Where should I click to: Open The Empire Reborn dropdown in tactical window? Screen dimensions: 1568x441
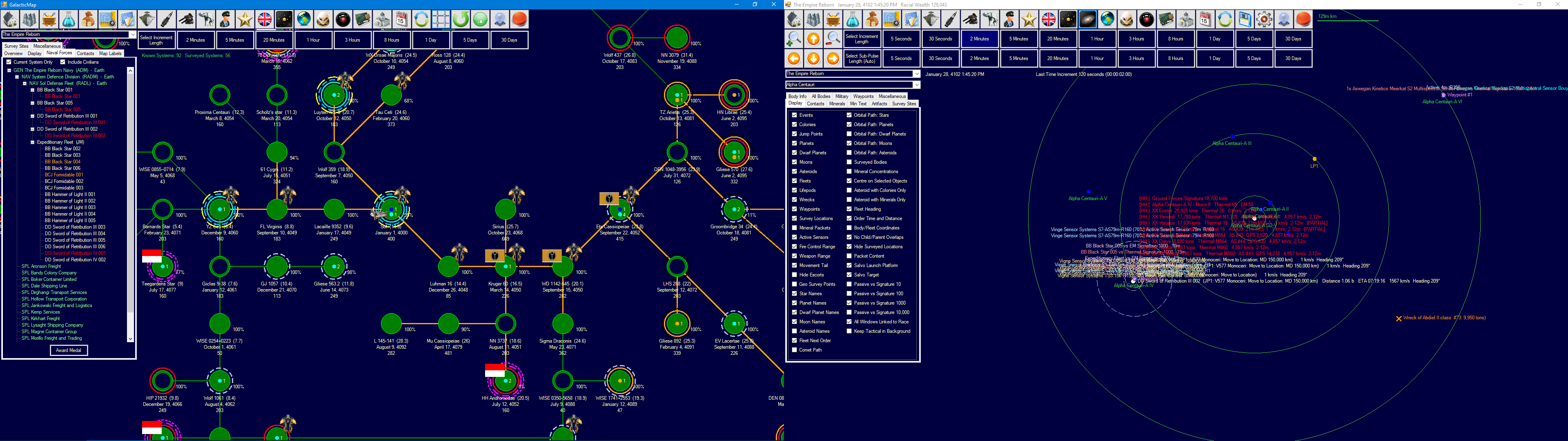pyautogui.click(x=852, y=73)
